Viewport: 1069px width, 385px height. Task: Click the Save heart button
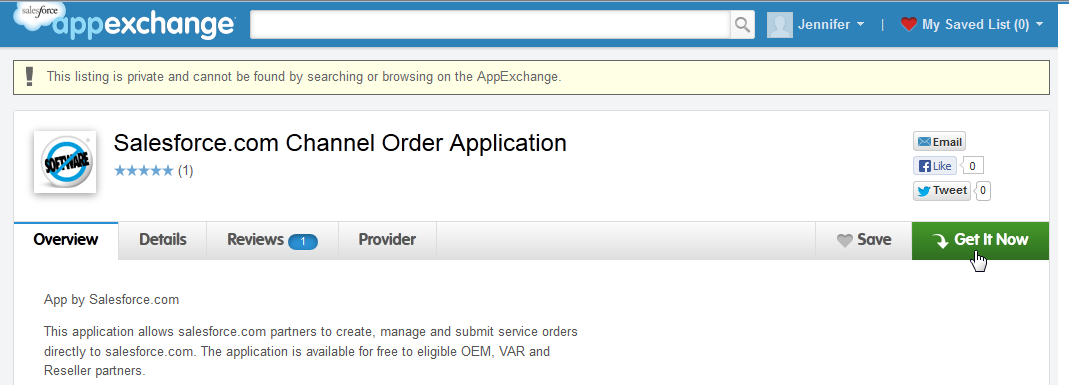tap(864, 240)
